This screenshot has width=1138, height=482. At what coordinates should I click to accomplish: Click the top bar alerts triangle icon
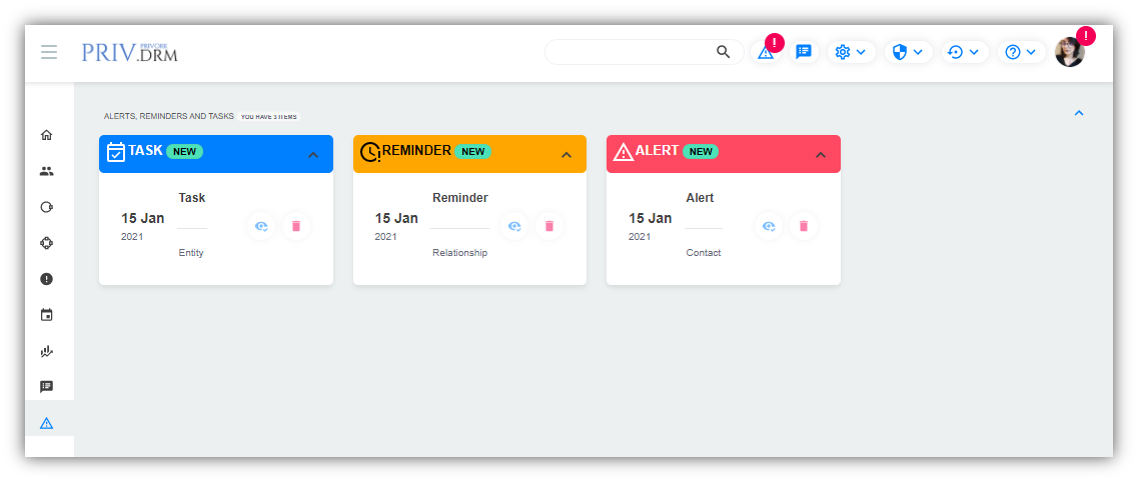tap(765, 52)
